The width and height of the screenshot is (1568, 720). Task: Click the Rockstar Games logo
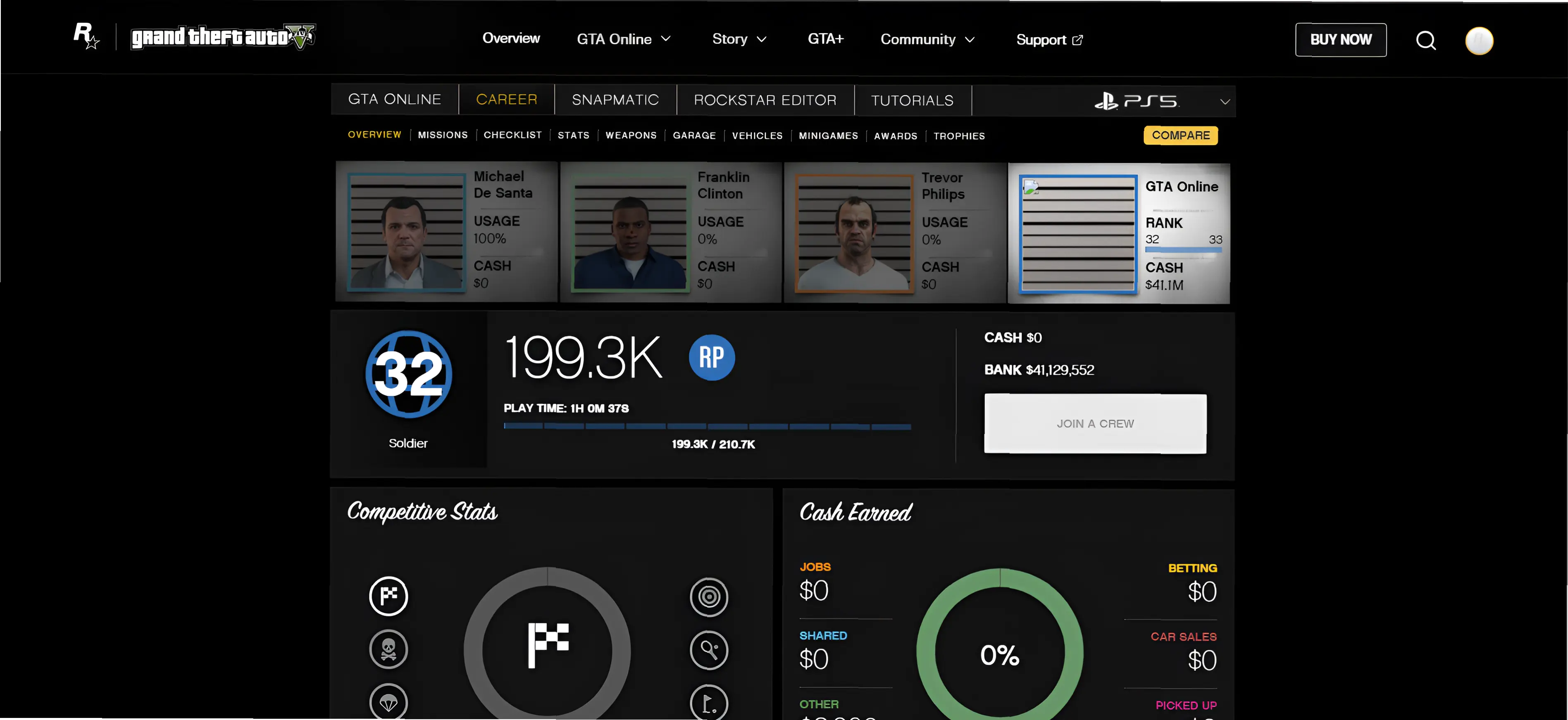[x=86, y=36]
